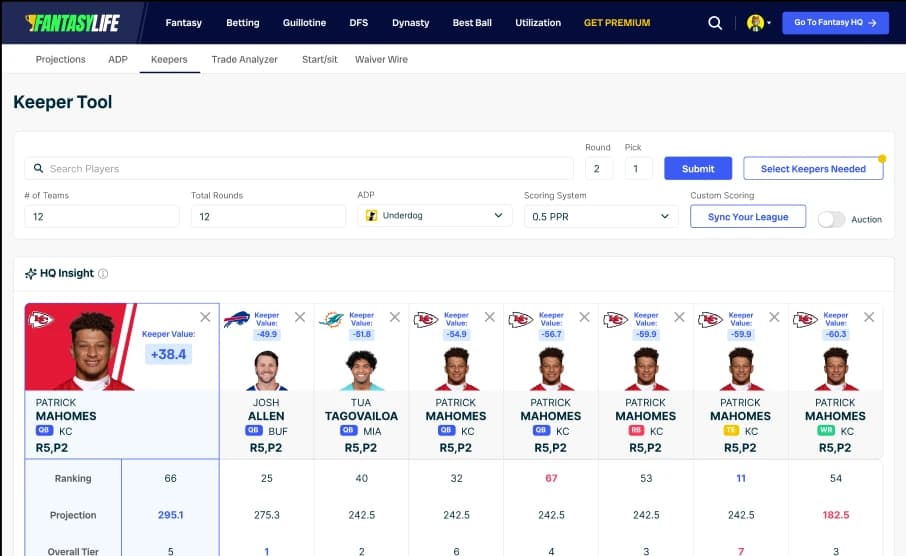Close the Mahomes card with -56.7 value
This screenshot has height=556, width=906.
[x=584, y=317]
